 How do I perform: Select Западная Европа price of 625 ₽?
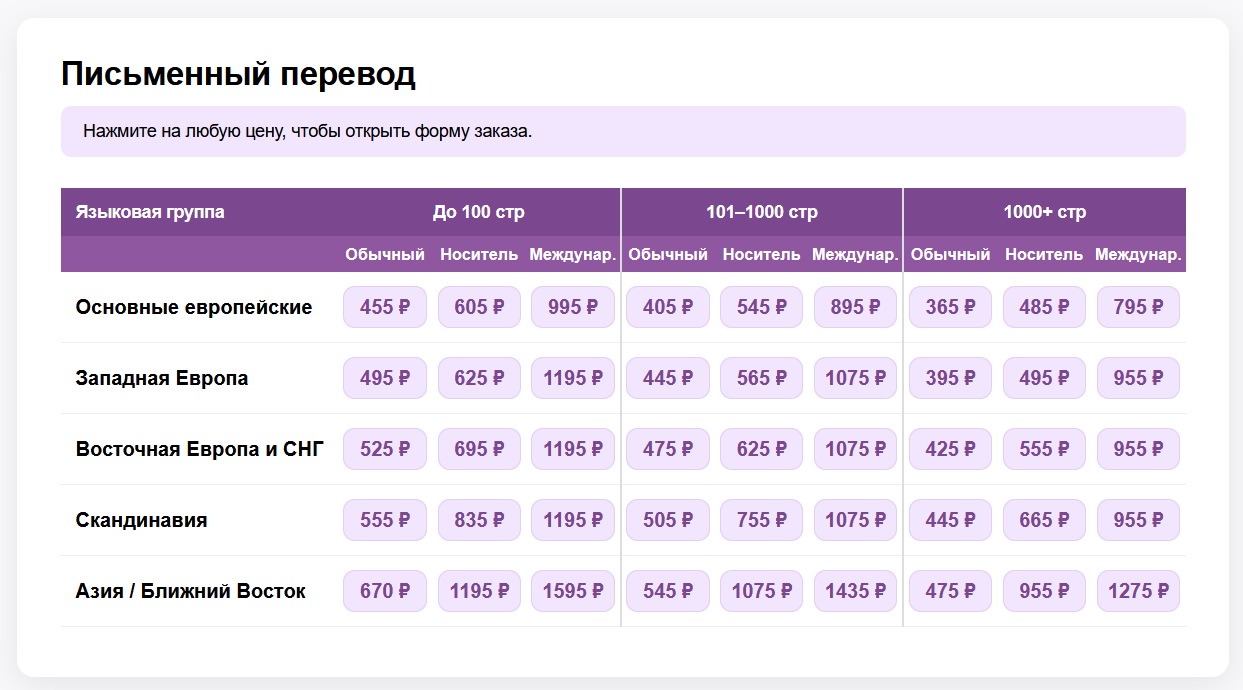(x=479, y=378)
